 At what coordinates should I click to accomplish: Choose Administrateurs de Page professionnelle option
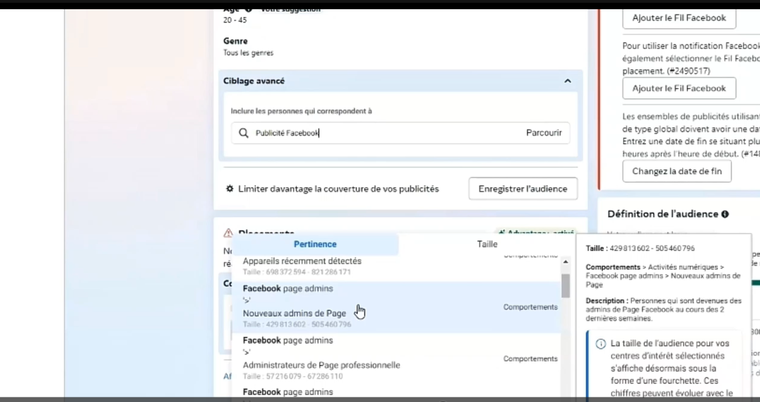(396, 358)
